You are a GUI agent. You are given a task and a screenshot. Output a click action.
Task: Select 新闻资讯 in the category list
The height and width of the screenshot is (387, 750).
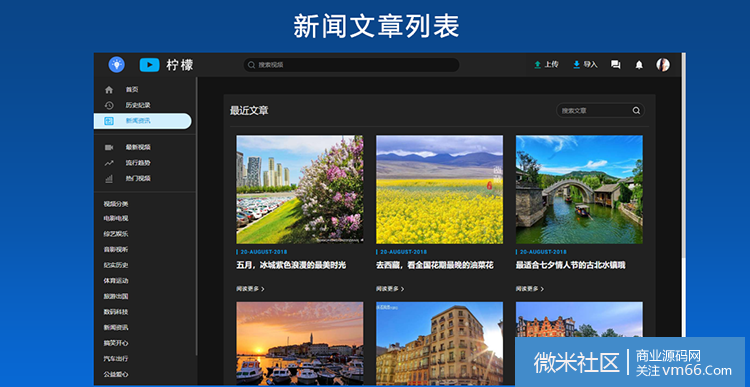[x=116, y=328]
